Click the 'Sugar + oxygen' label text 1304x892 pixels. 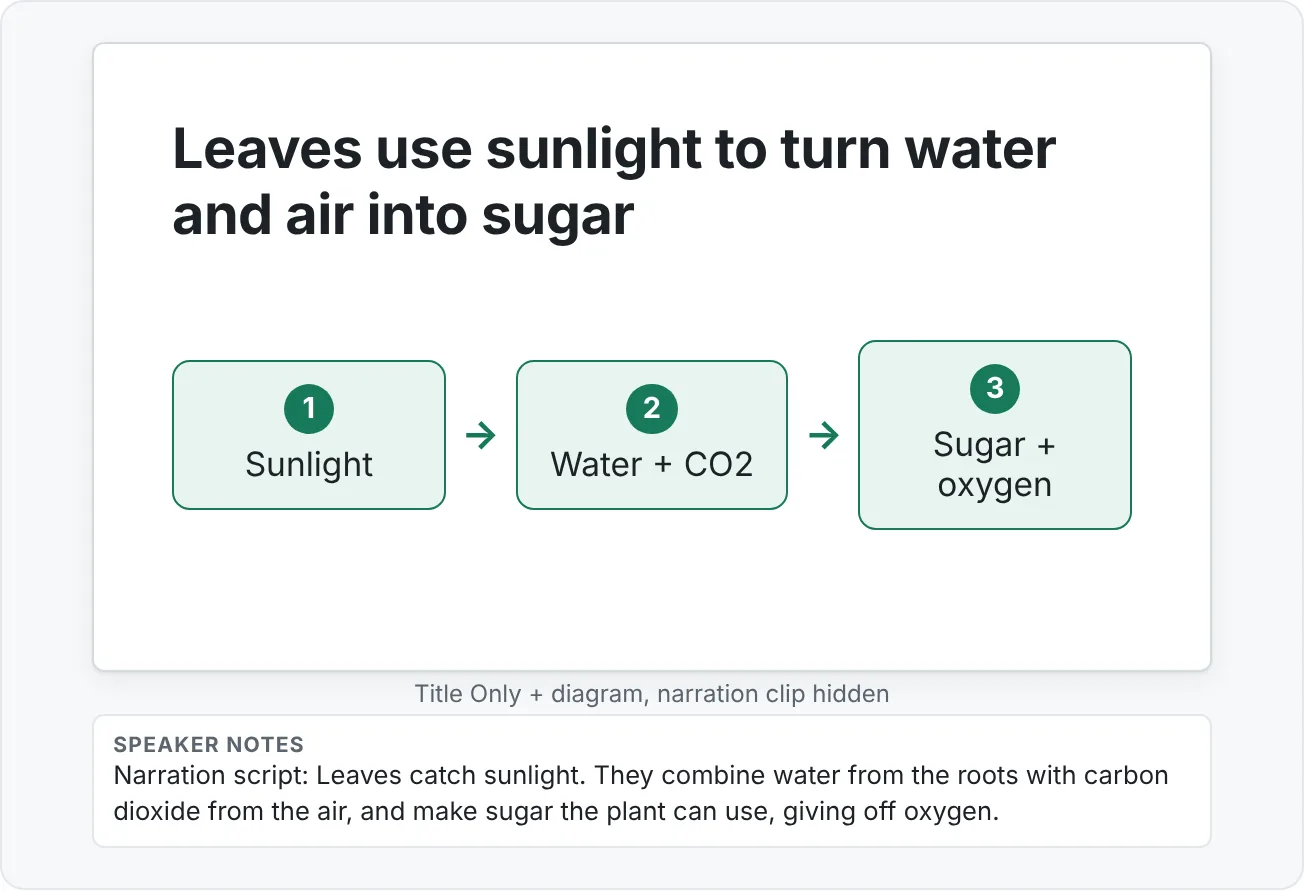point(995,465)
